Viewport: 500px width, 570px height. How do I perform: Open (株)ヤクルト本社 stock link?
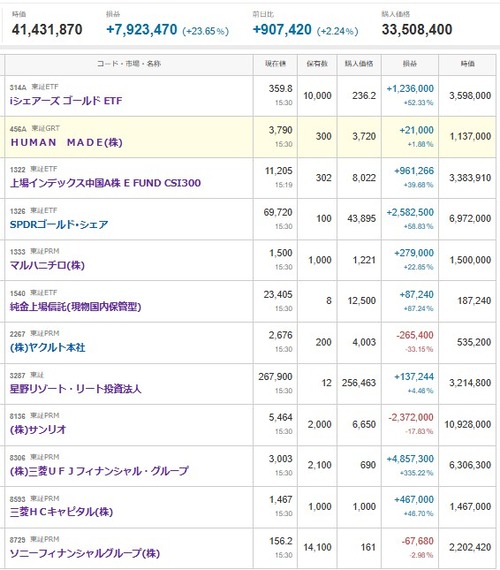coord(47,348)
